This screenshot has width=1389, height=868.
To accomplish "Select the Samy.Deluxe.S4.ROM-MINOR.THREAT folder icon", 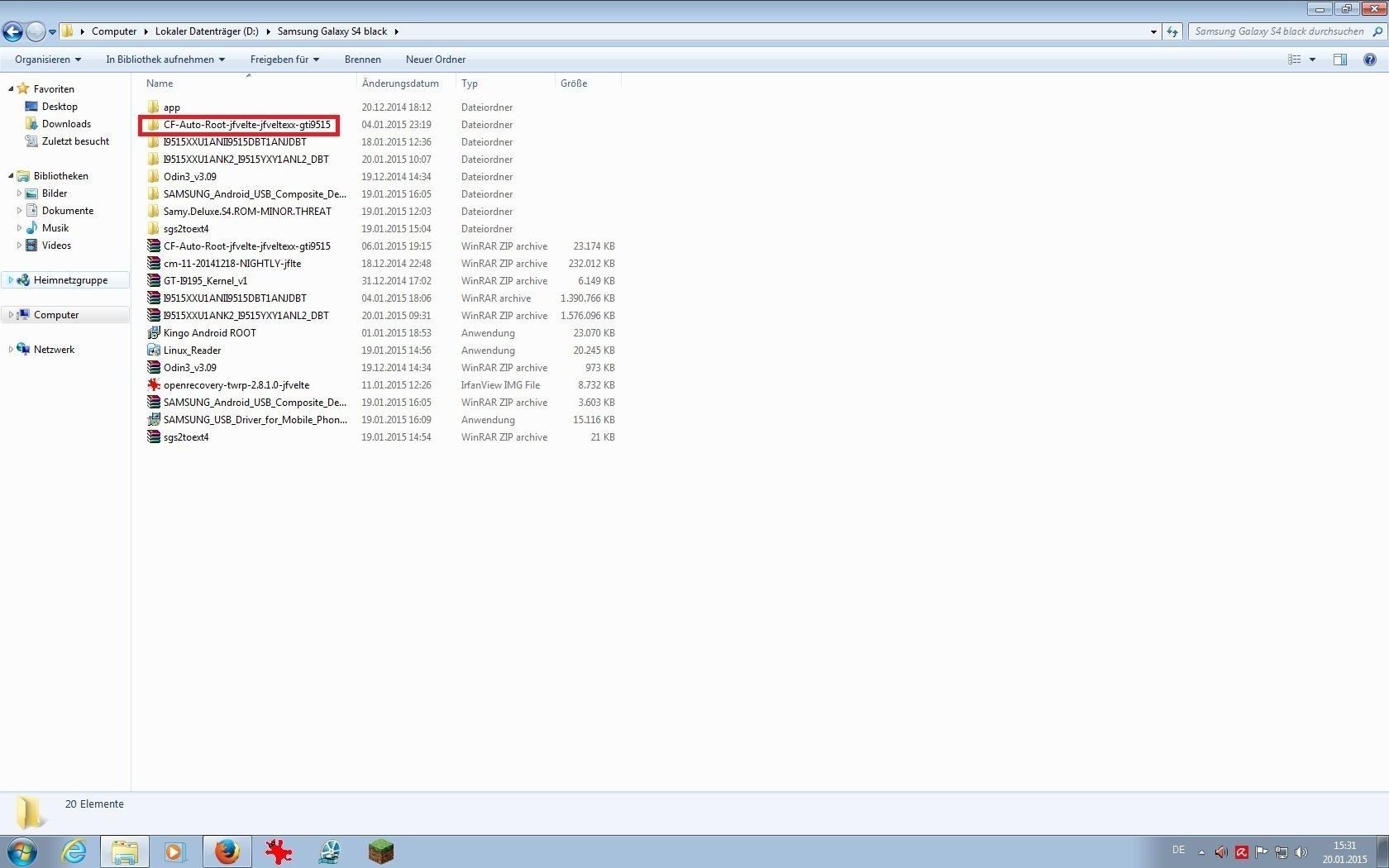I will pyautogui.click(x=153, y=212).
